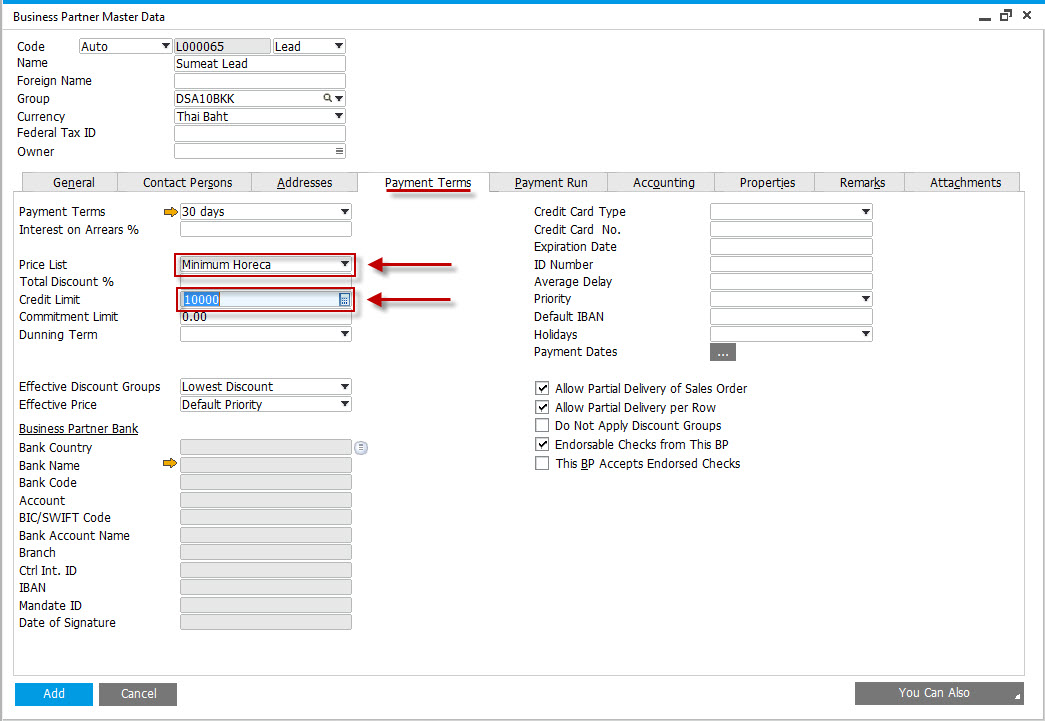This screenshot has width=1045, height=721.
Task: Switch to the Accounting tab
Action: (664, 183)
